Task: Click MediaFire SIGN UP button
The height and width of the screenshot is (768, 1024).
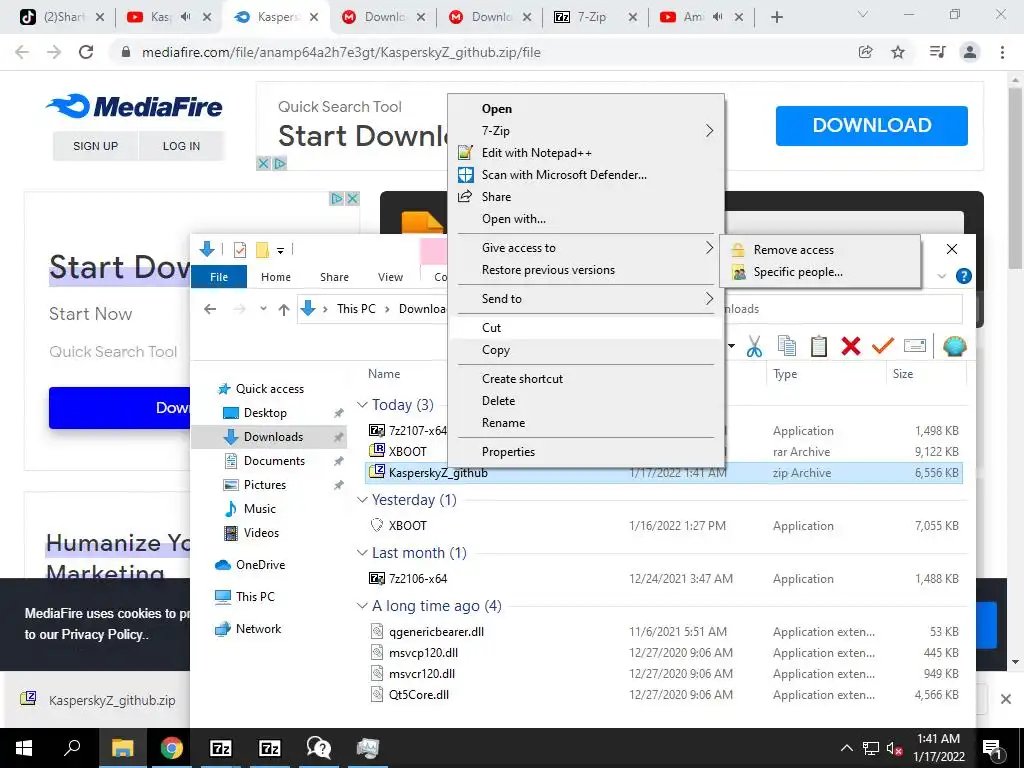Action: coord(95,146)
